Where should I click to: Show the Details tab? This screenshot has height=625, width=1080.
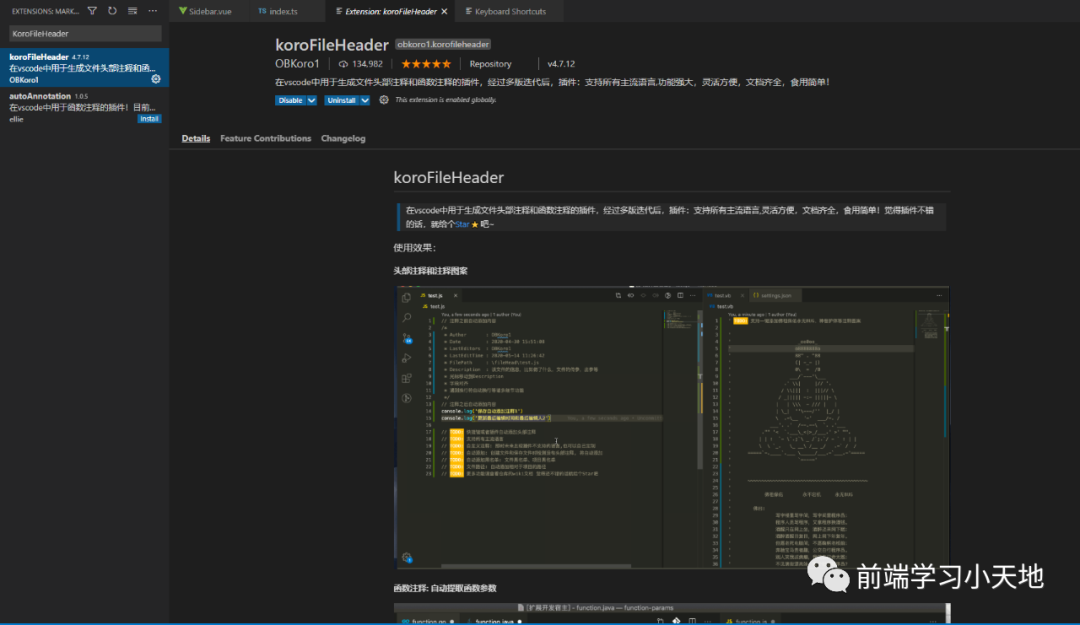(x=196, y=138)
